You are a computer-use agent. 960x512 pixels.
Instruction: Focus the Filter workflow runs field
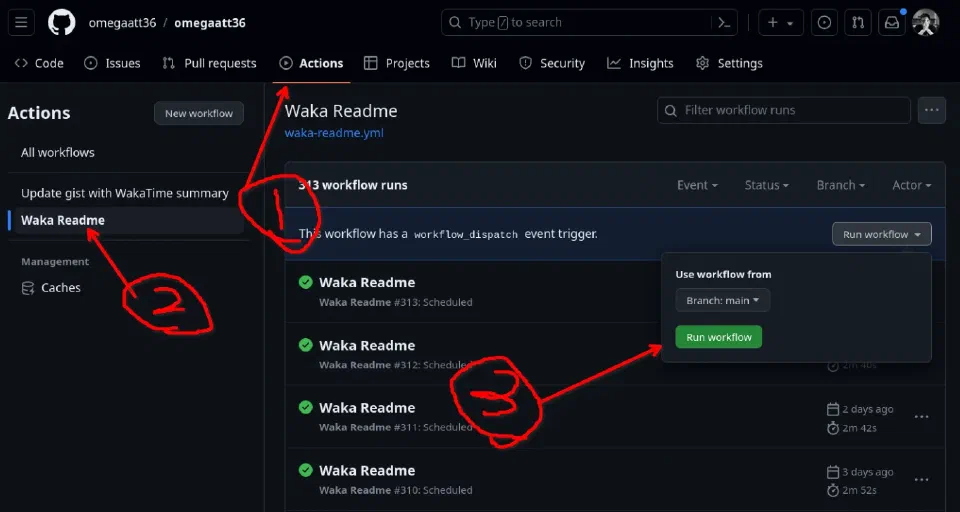(784, 110)
